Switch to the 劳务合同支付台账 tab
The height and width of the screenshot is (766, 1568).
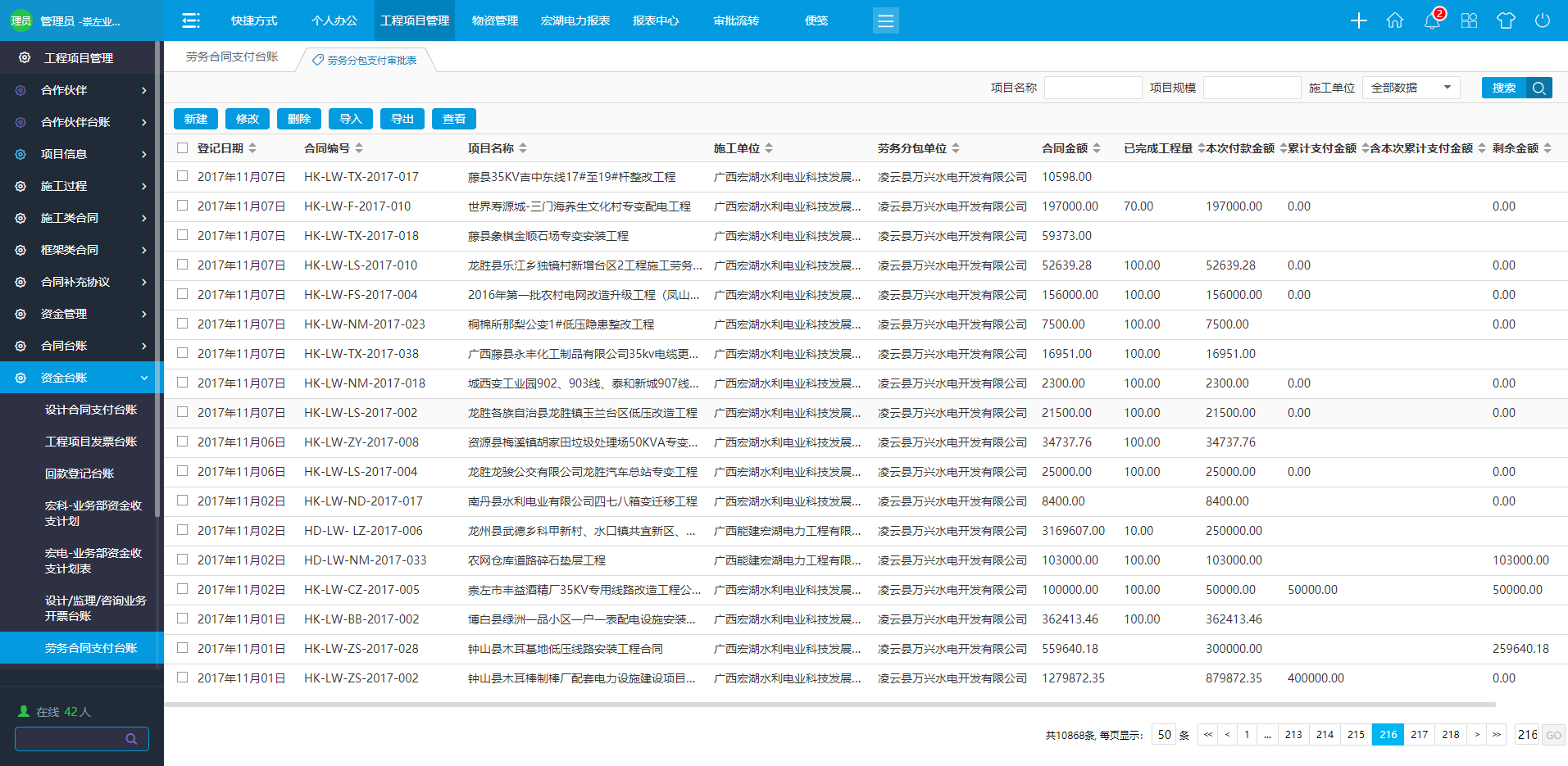(x=232, y=57)
